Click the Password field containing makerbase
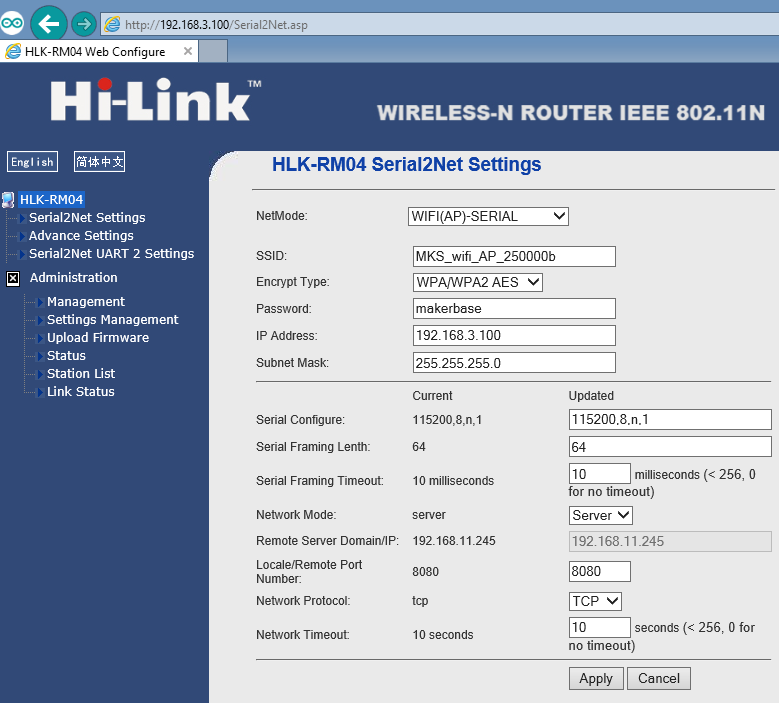 point(514,309)
